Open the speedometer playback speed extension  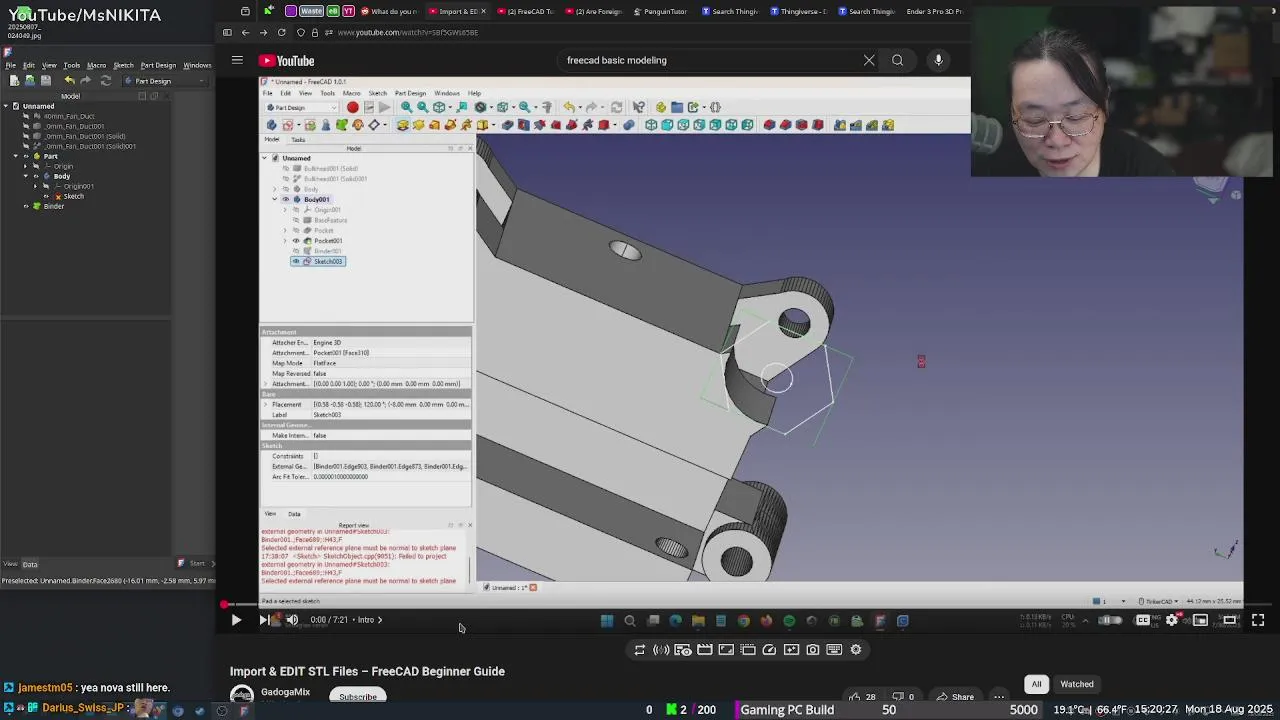(x=769, y=650)
